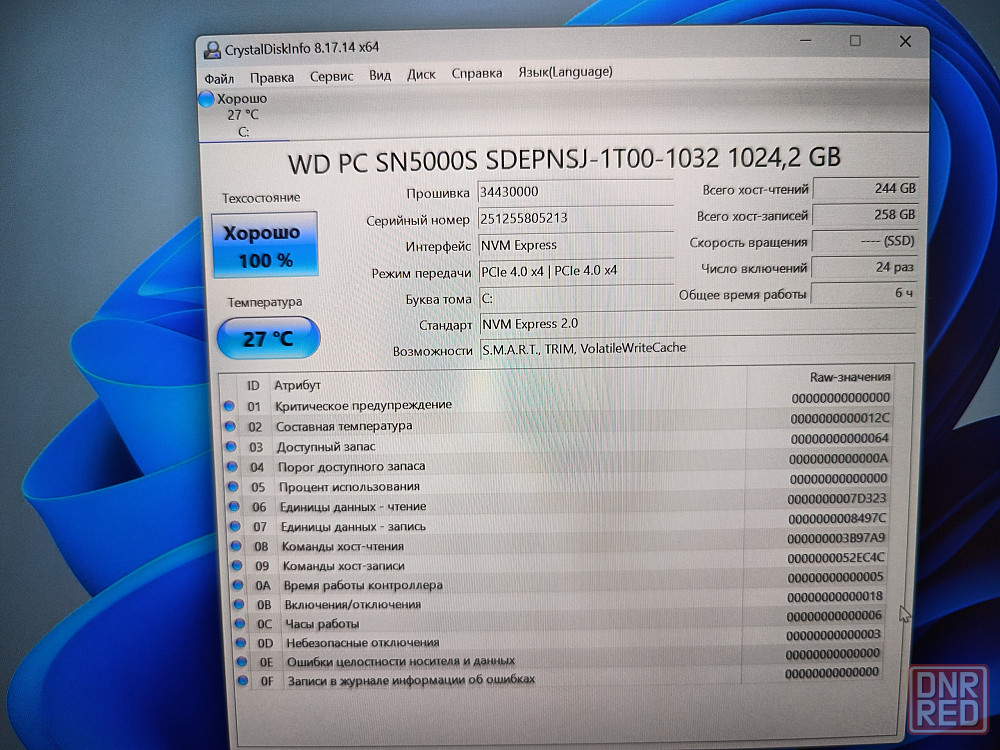This screenshot has height=750, width=1000.
Task: Click the ID column header
Action: point(253,386)
